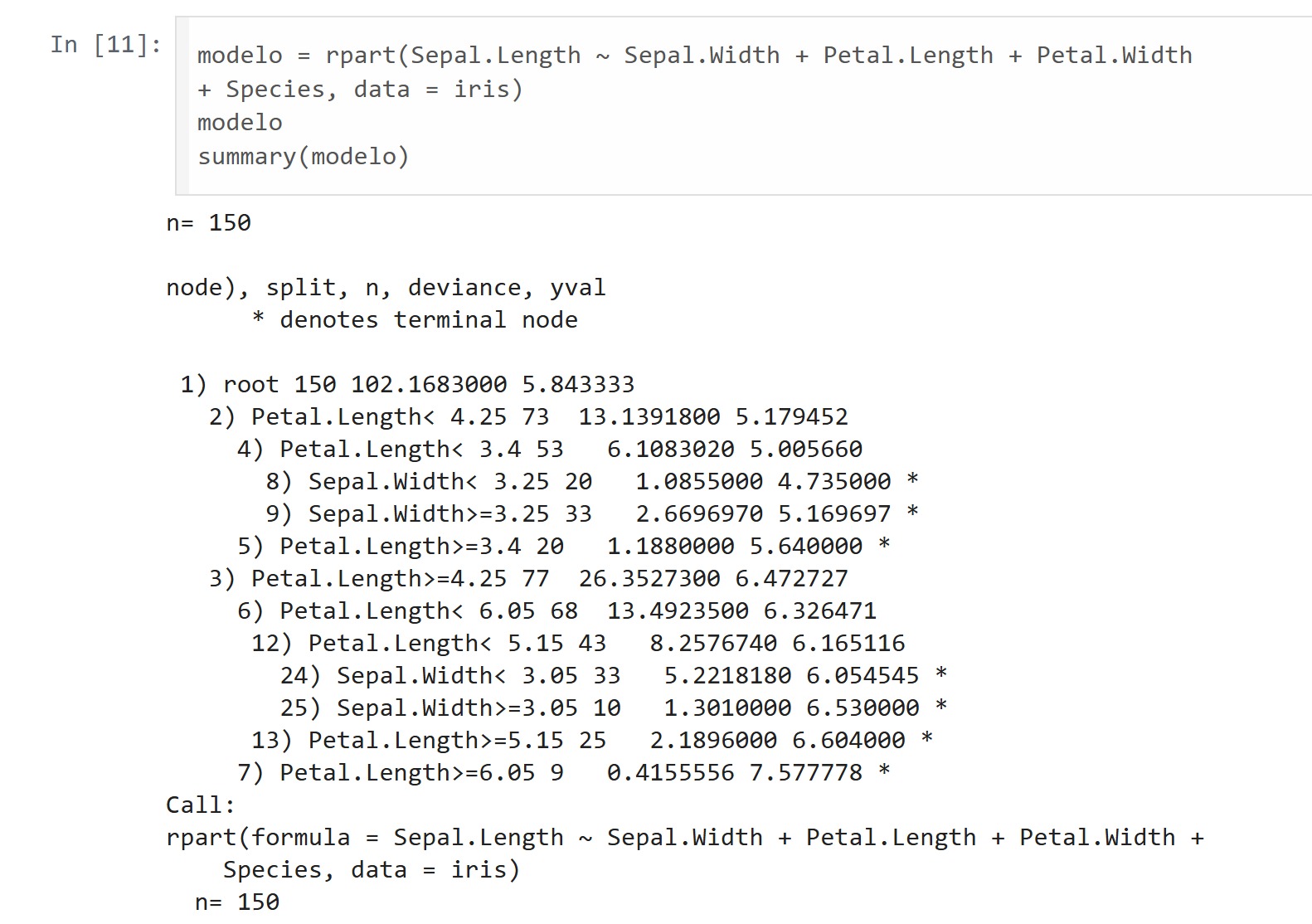Click the summary(modelo) code line
The width and height of the screenshot is (1312, 924).
point(303,157)
